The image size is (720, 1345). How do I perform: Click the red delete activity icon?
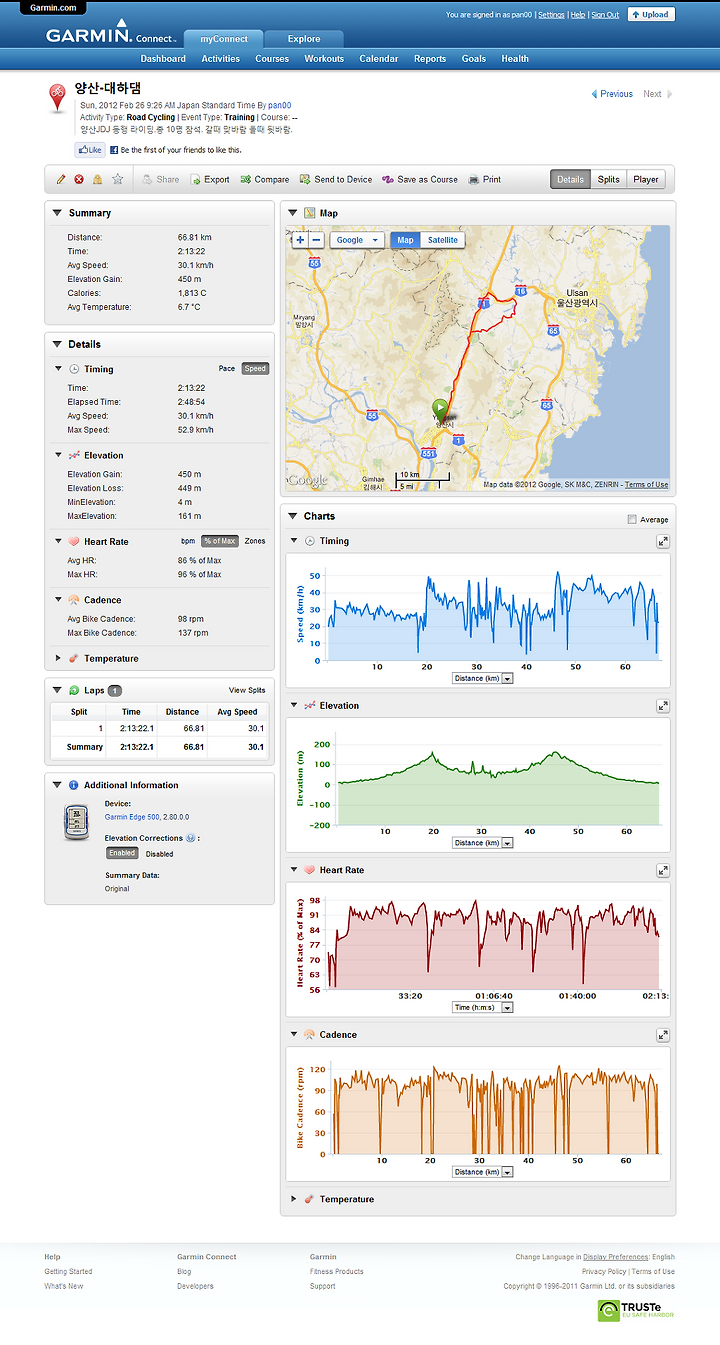(x=79, y=180)
